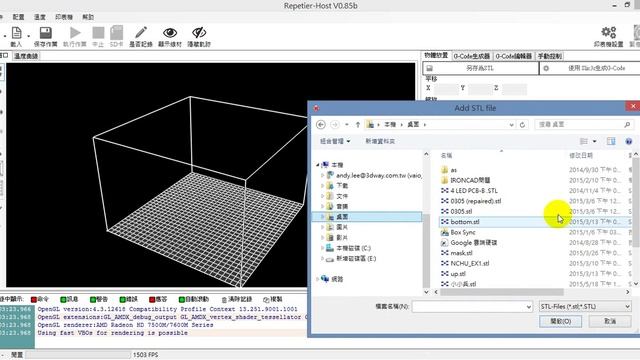Click the crossed-eye Hide Travel icon
The image size is (640, 360).
click(199, 33)
